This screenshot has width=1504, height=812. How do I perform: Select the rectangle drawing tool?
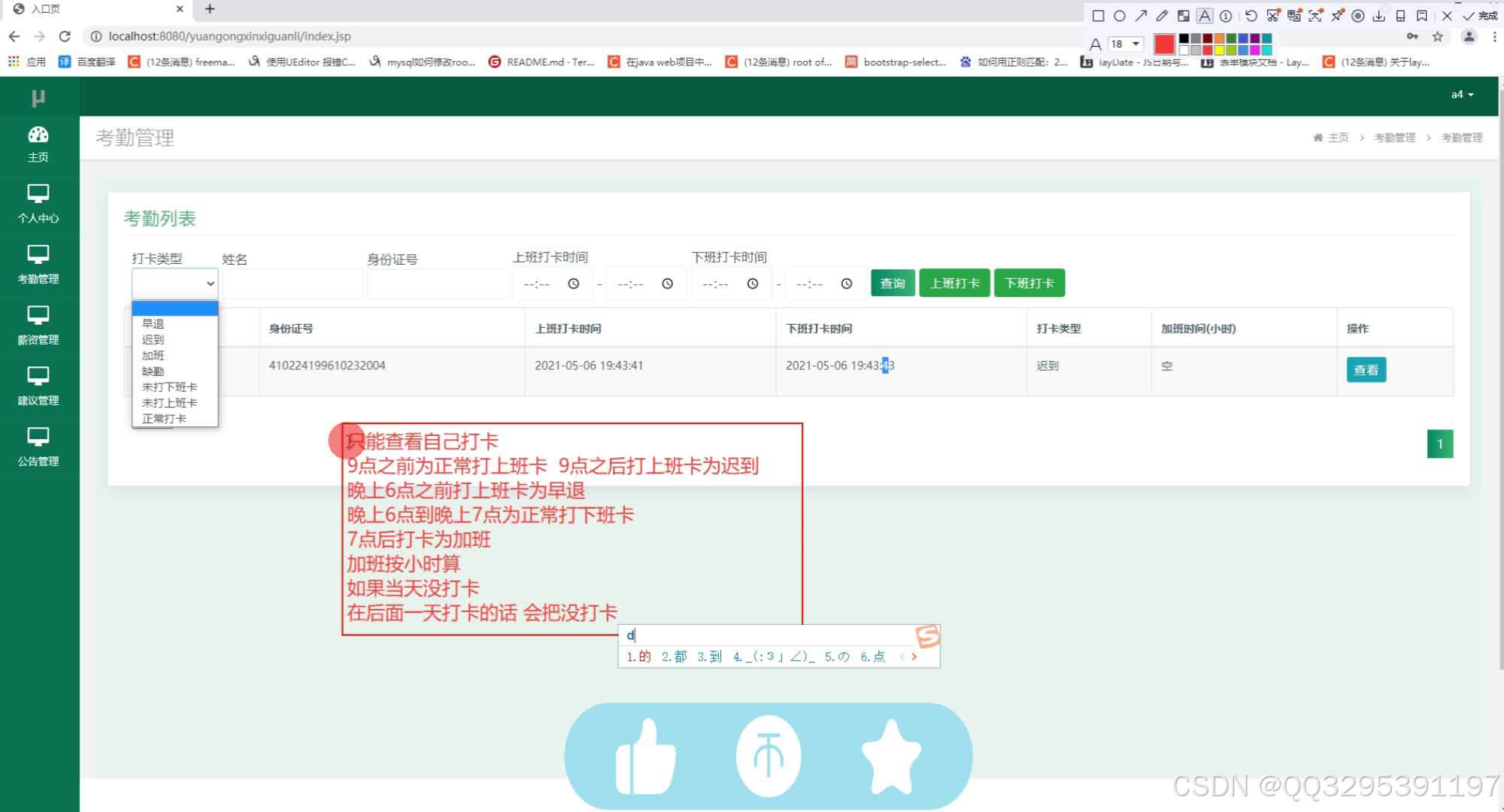tap(1098, 16)
